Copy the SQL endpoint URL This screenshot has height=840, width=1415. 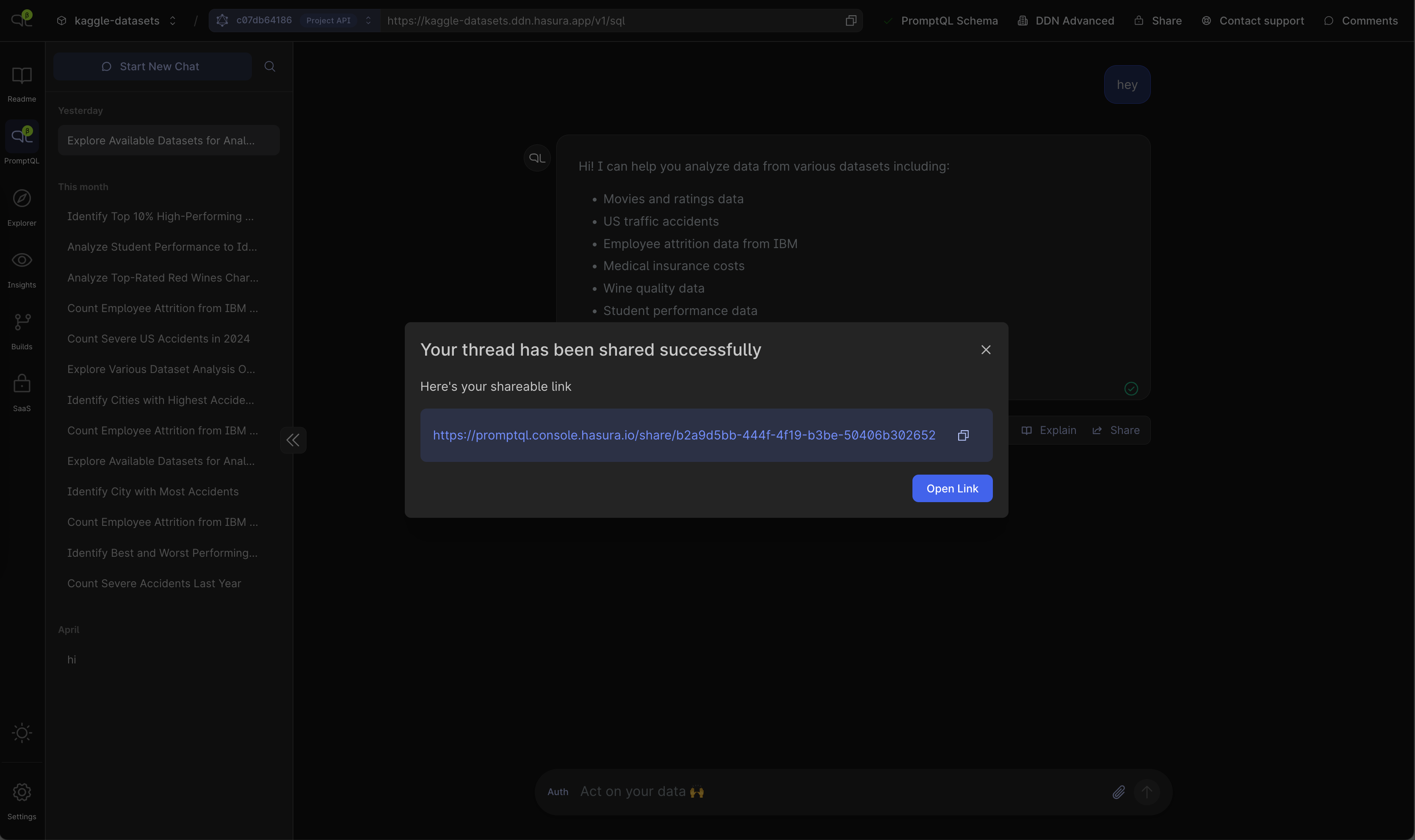pyautogui.click(x=851, y=21)
